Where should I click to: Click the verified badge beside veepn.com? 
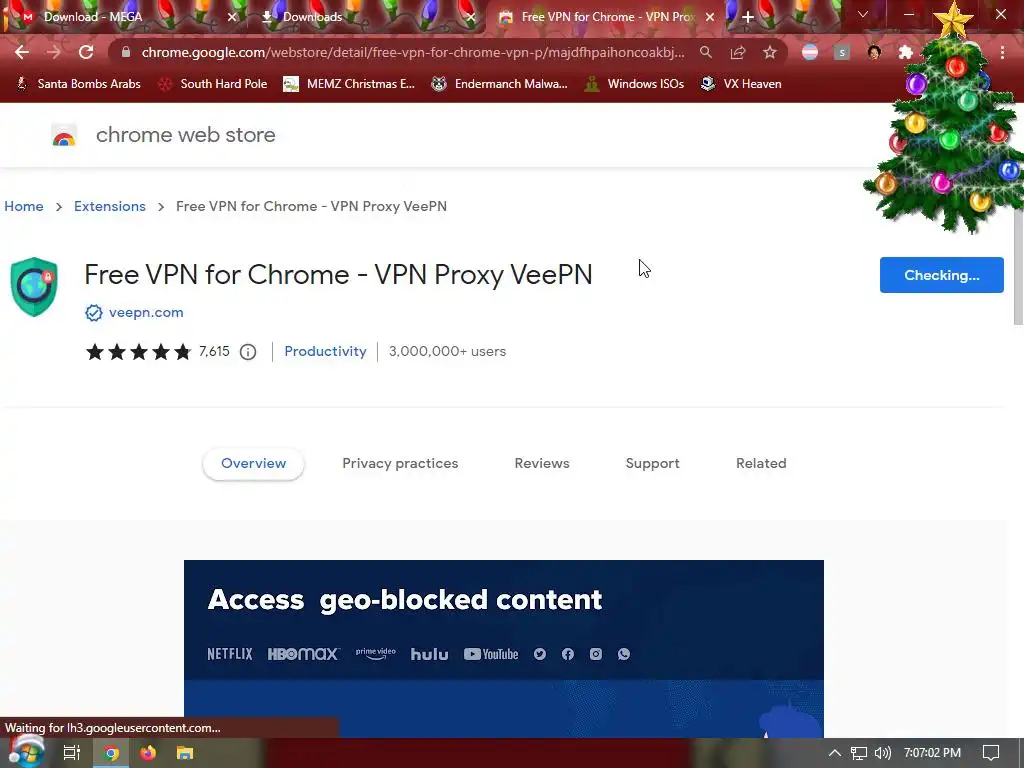tap(93, 313)
